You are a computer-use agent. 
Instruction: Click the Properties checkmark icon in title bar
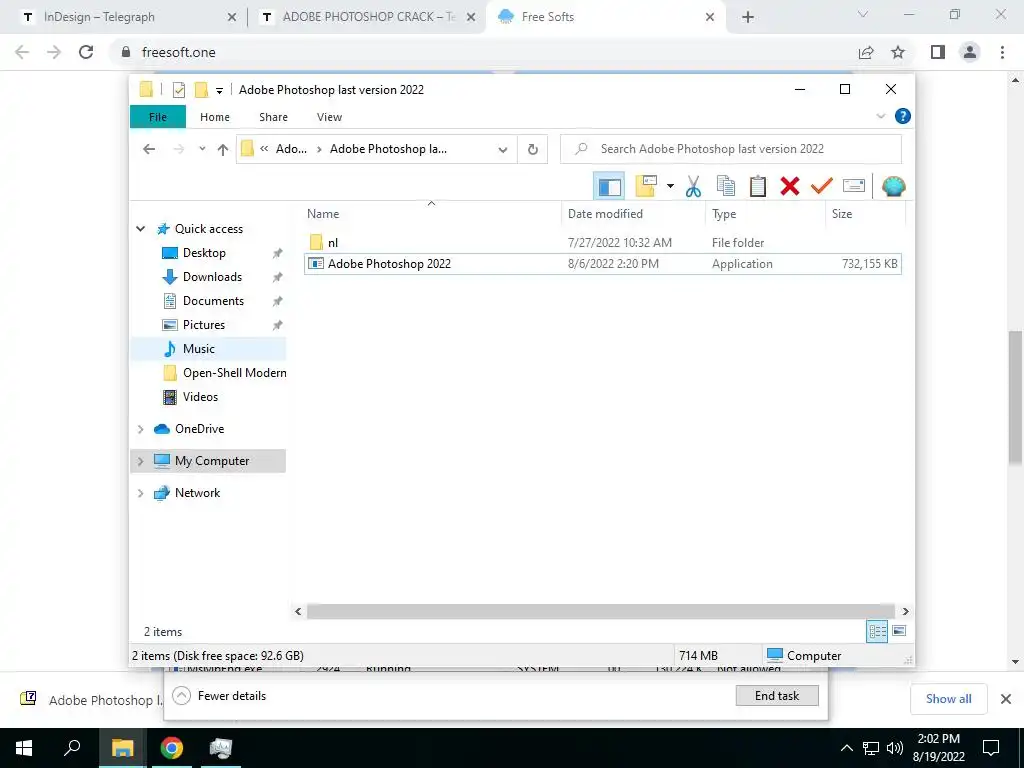[x=178, y=89]
